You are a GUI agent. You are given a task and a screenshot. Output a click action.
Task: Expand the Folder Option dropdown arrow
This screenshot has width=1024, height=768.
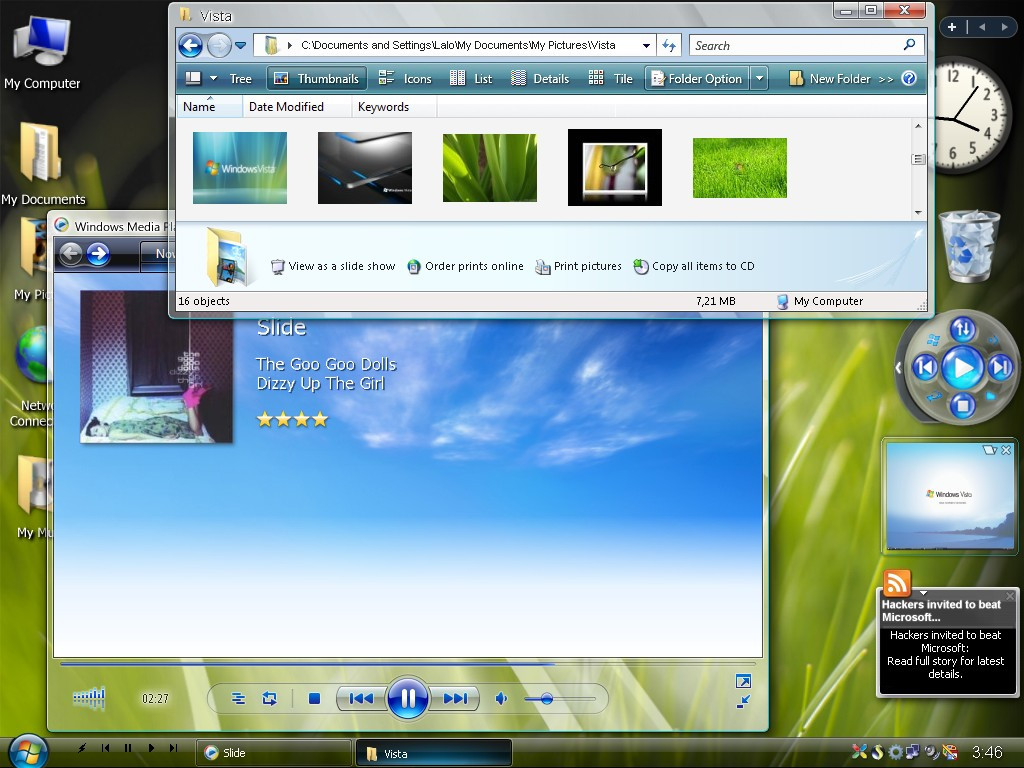[759, 79]
